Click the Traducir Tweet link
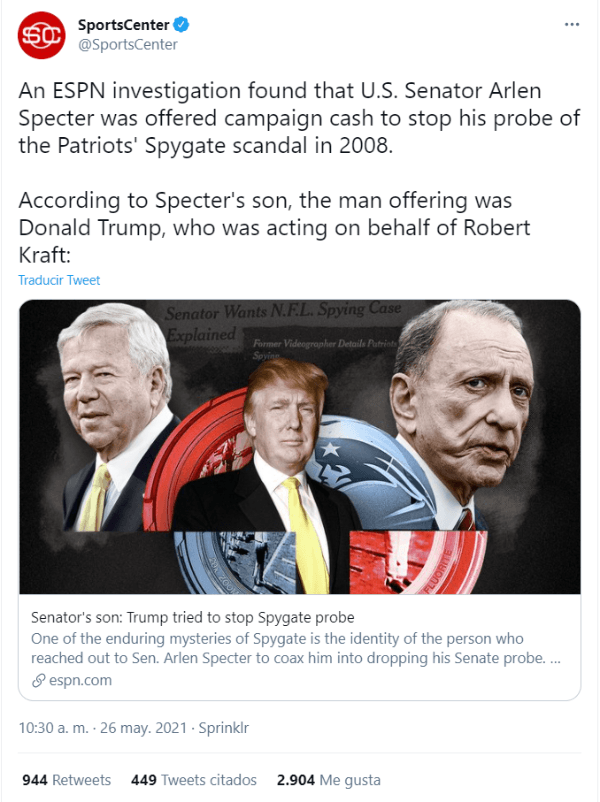 (x=59, y=280)
